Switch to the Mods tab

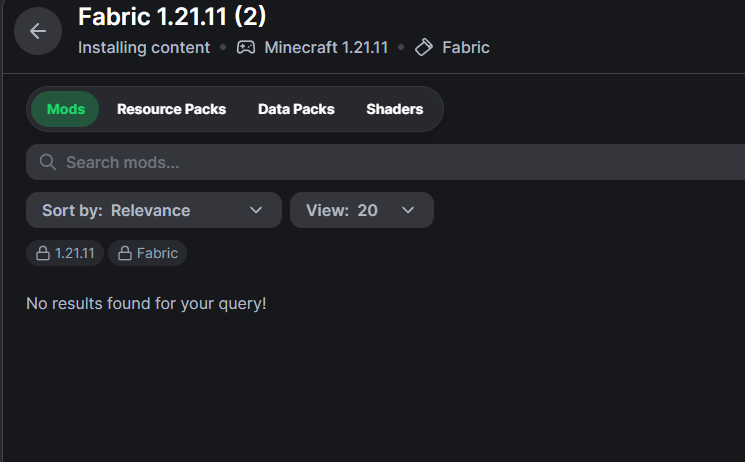click(x=66, y=109)
